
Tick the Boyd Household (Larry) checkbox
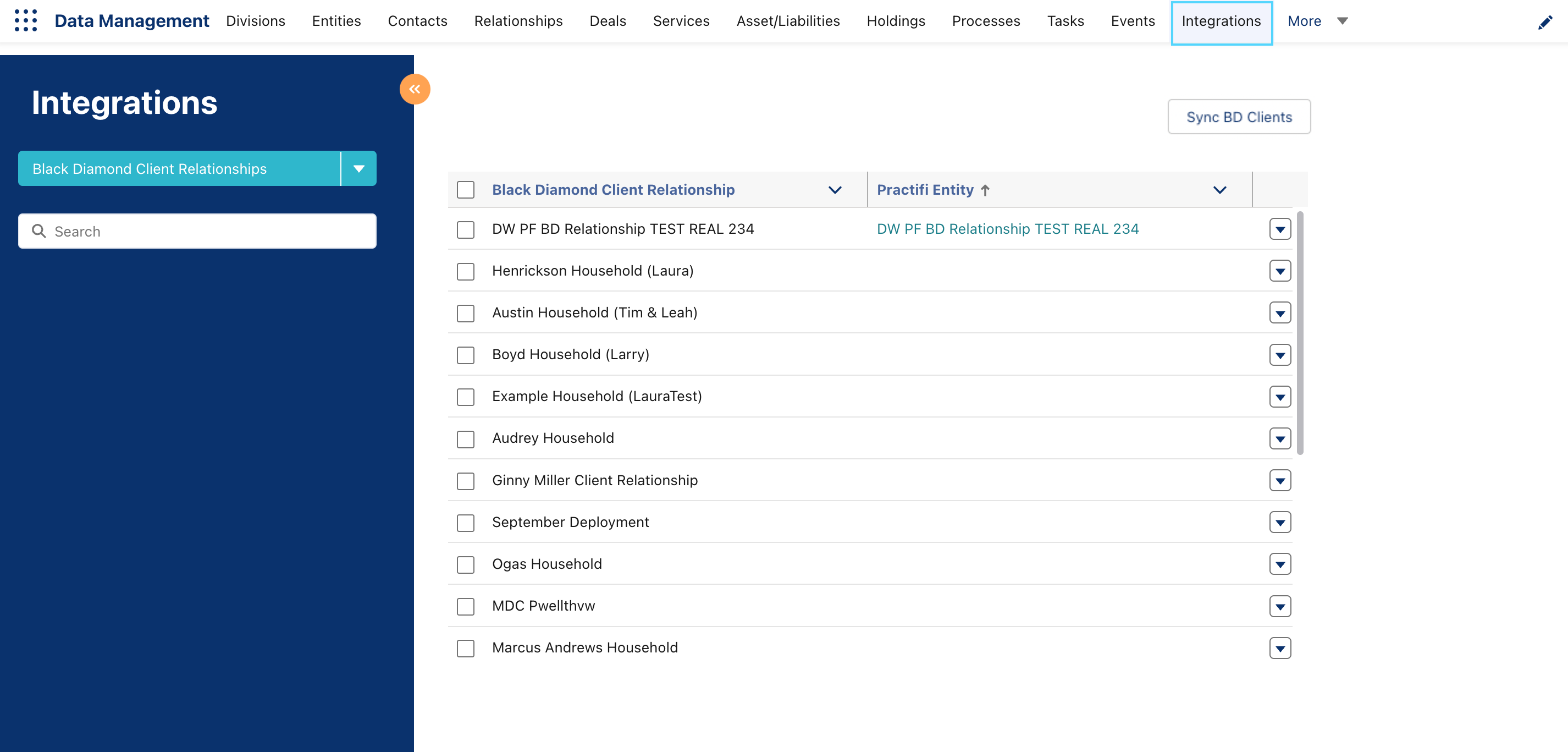click(466, 355)
